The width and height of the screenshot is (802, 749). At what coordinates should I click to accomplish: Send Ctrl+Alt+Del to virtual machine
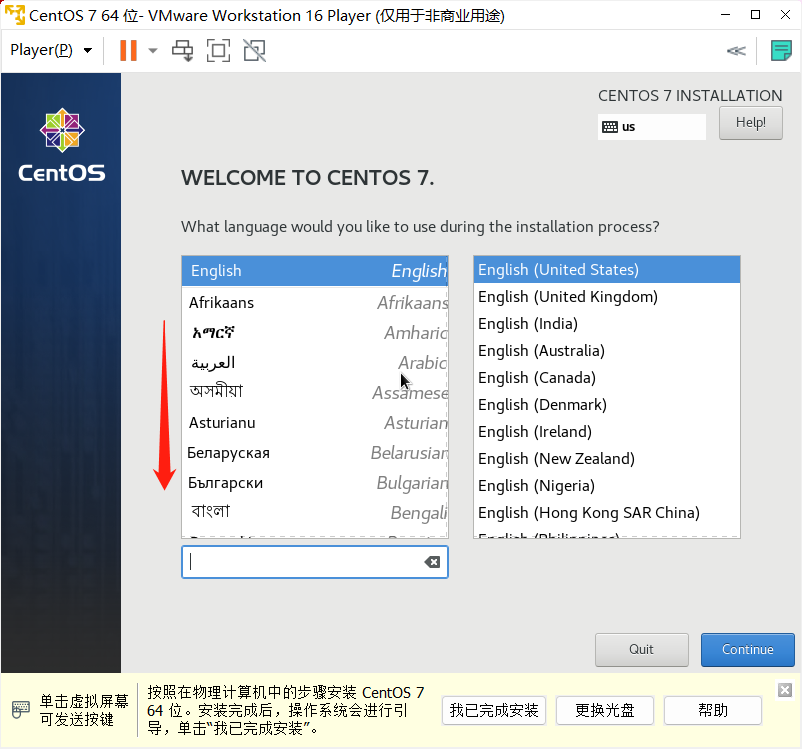[x=183, y=51]
